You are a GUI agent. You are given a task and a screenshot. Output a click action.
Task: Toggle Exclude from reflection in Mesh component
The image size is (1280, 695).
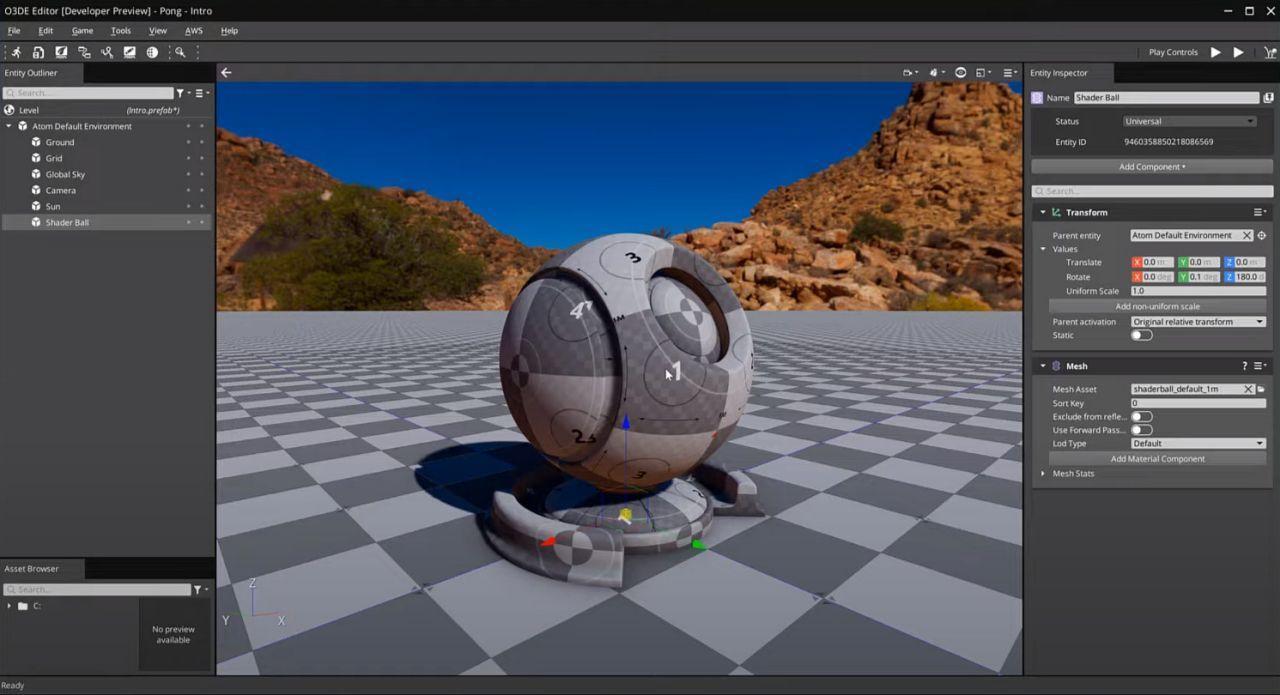coord(1140,416)
